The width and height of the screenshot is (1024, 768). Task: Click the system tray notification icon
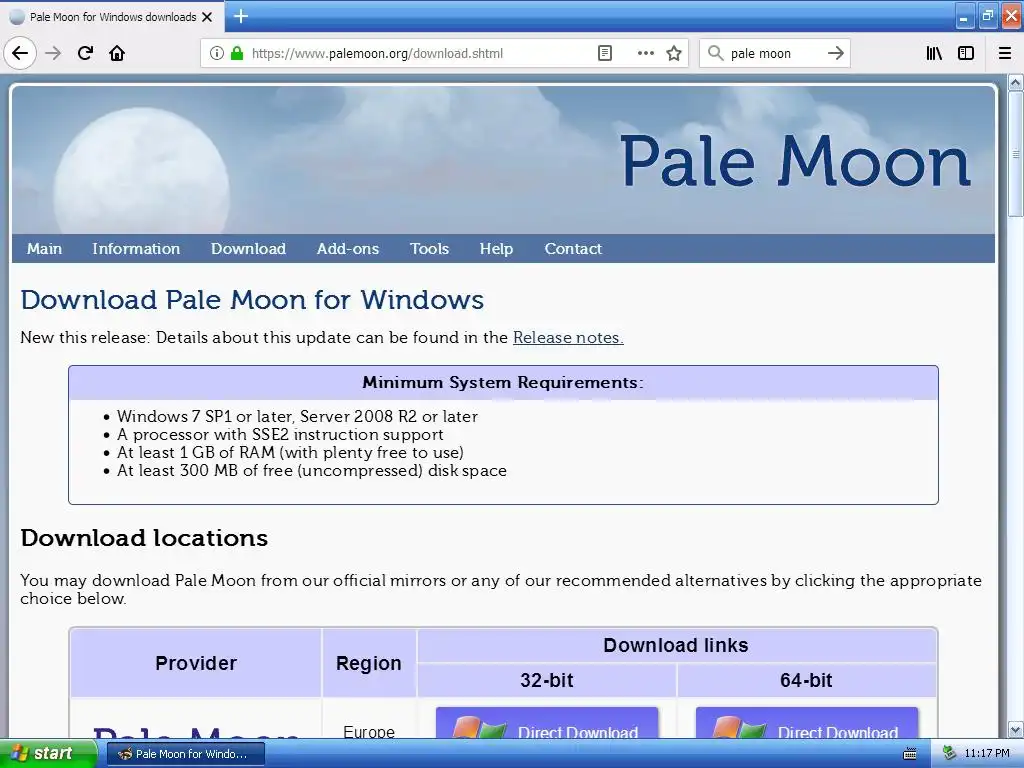pyautogui.click(x=949, y=754)
